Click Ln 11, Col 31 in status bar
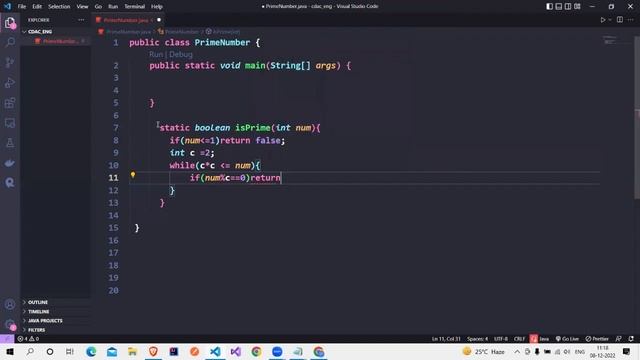The height and width of the screenshot is (360, 640). (446, 339)
